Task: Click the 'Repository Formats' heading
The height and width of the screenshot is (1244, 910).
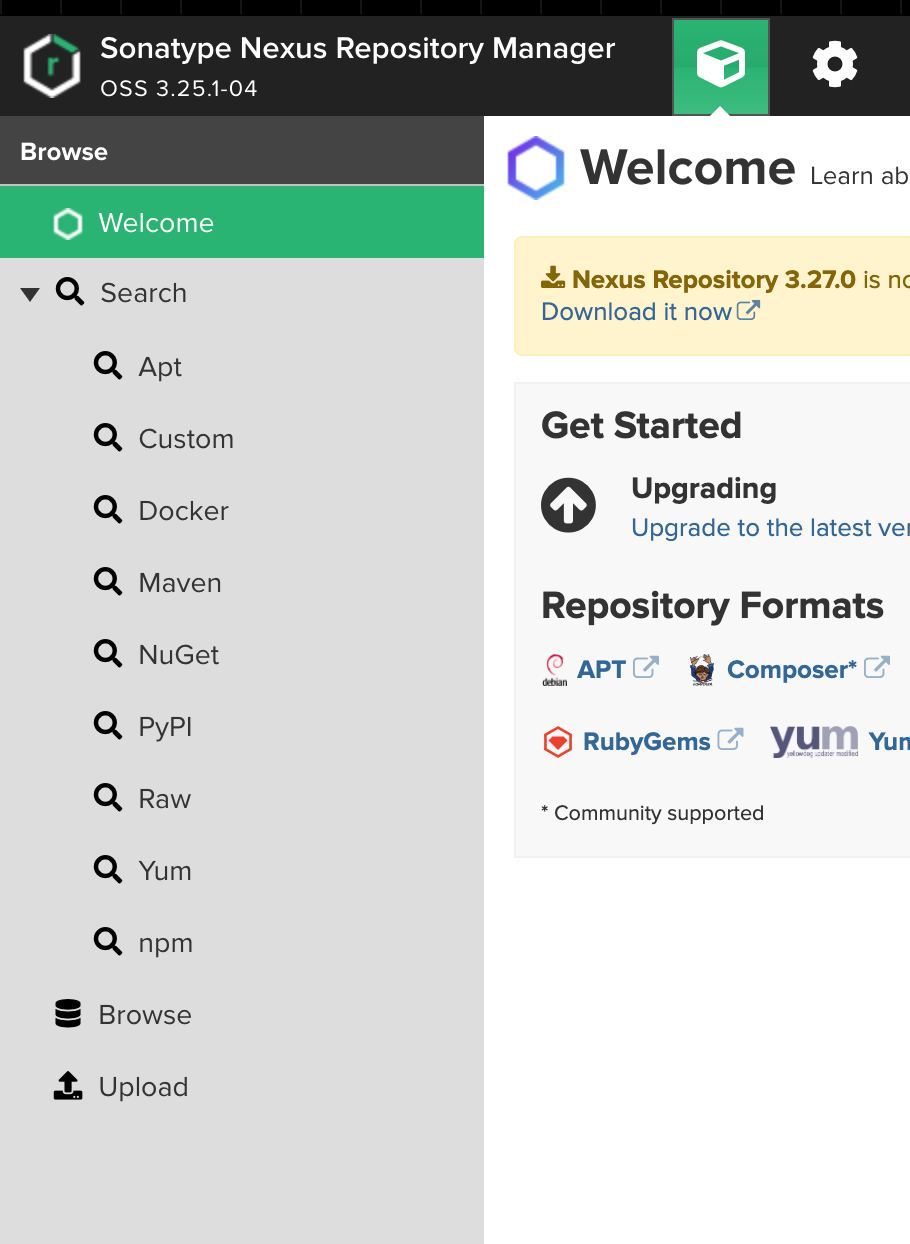Action: click(712, 605)
